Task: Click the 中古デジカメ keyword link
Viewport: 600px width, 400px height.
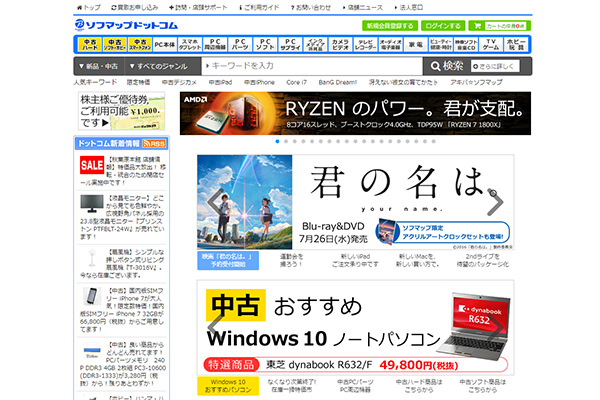Action: 179,82
